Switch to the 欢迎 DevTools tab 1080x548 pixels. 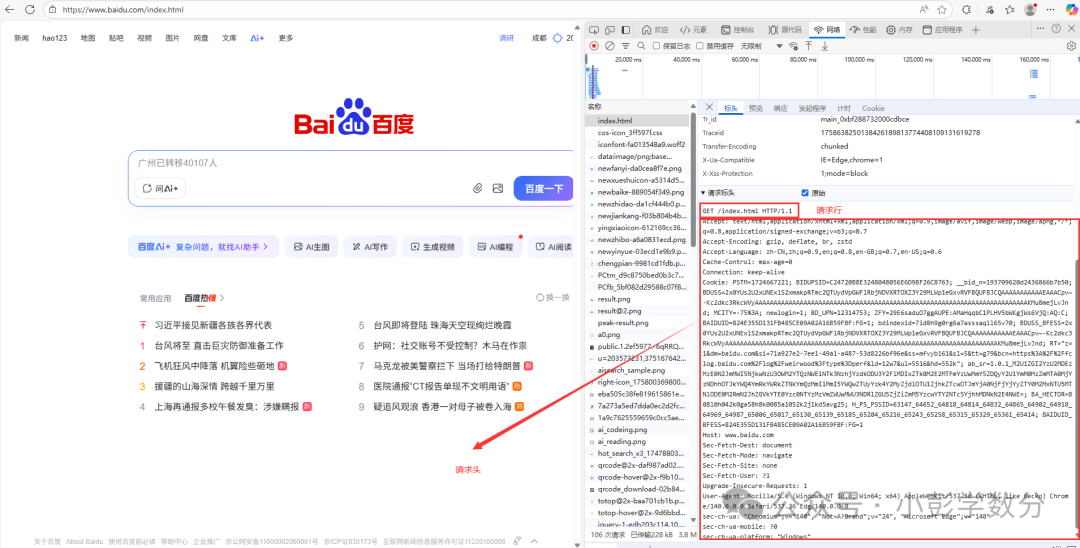coord(655,30)
